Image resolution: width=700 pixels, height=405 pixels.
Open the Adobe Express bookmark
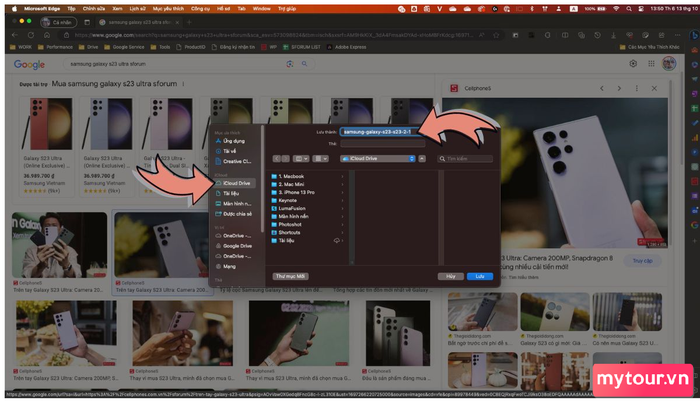coord(346,47)
